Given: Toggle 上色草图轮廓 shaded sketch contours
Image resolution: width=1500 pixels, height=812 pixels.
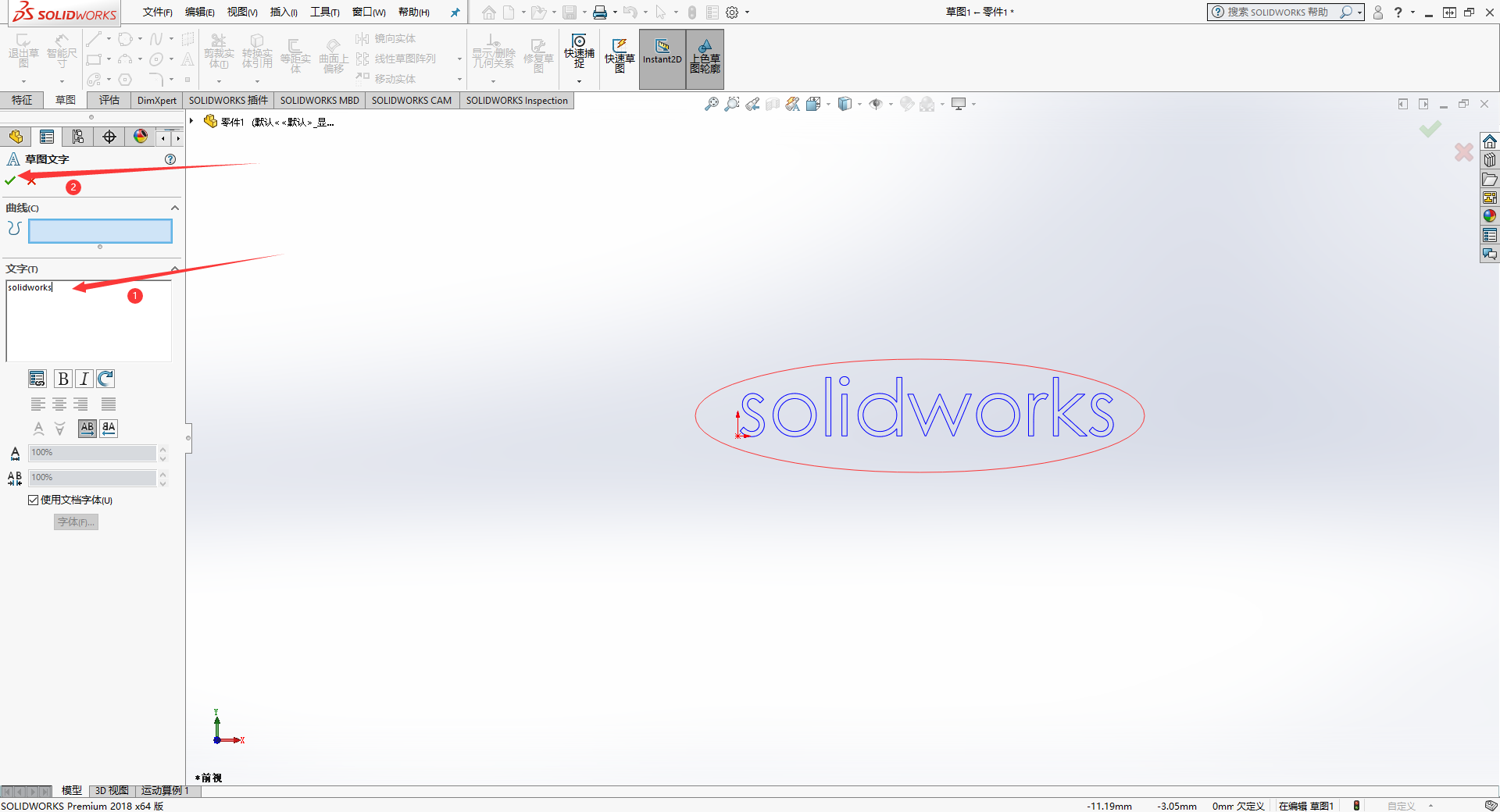Looking at the screenshot, I should (705, 59).
